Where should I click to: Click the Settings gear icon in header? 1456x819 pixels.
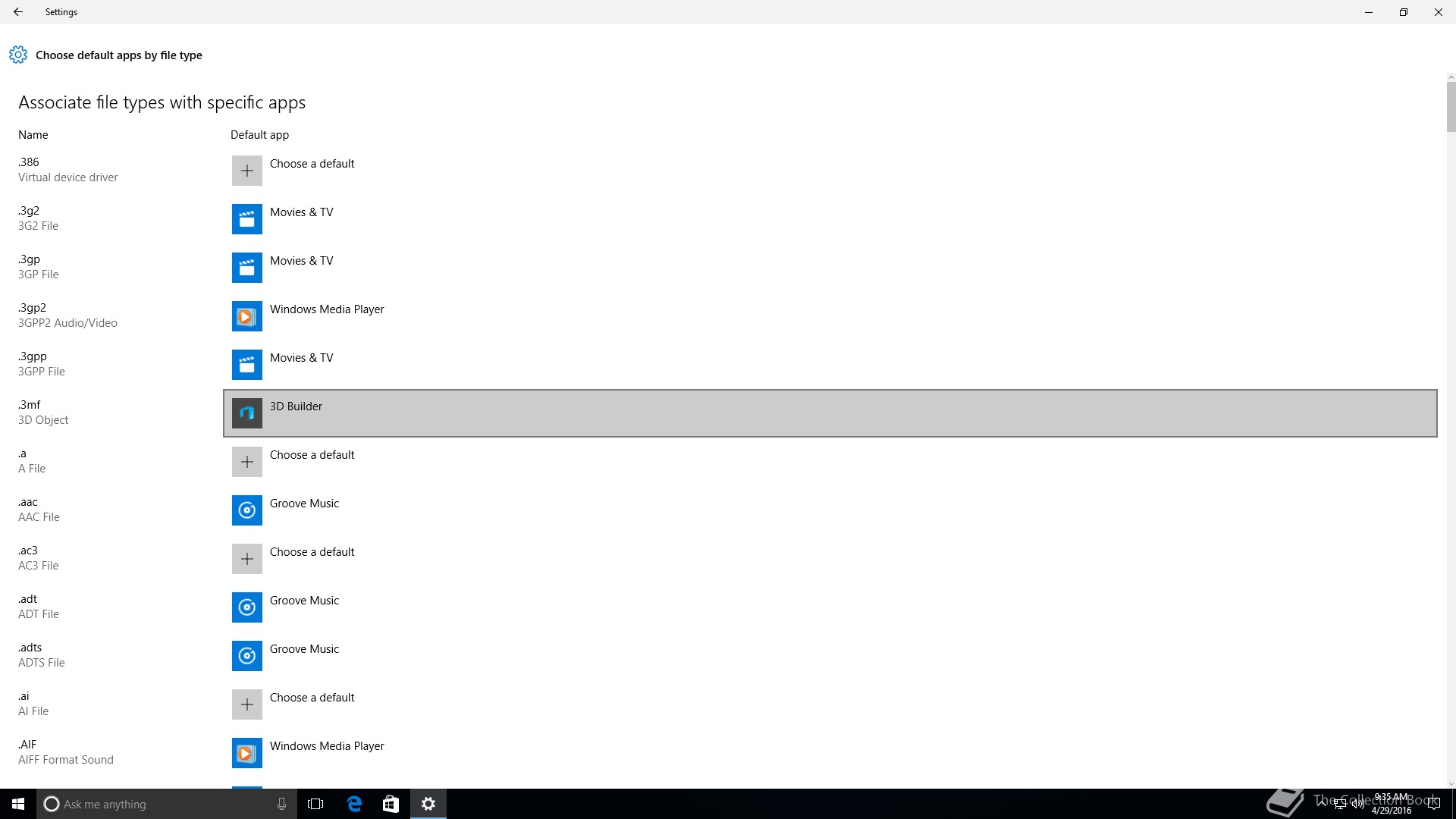[x=18, y=55]
